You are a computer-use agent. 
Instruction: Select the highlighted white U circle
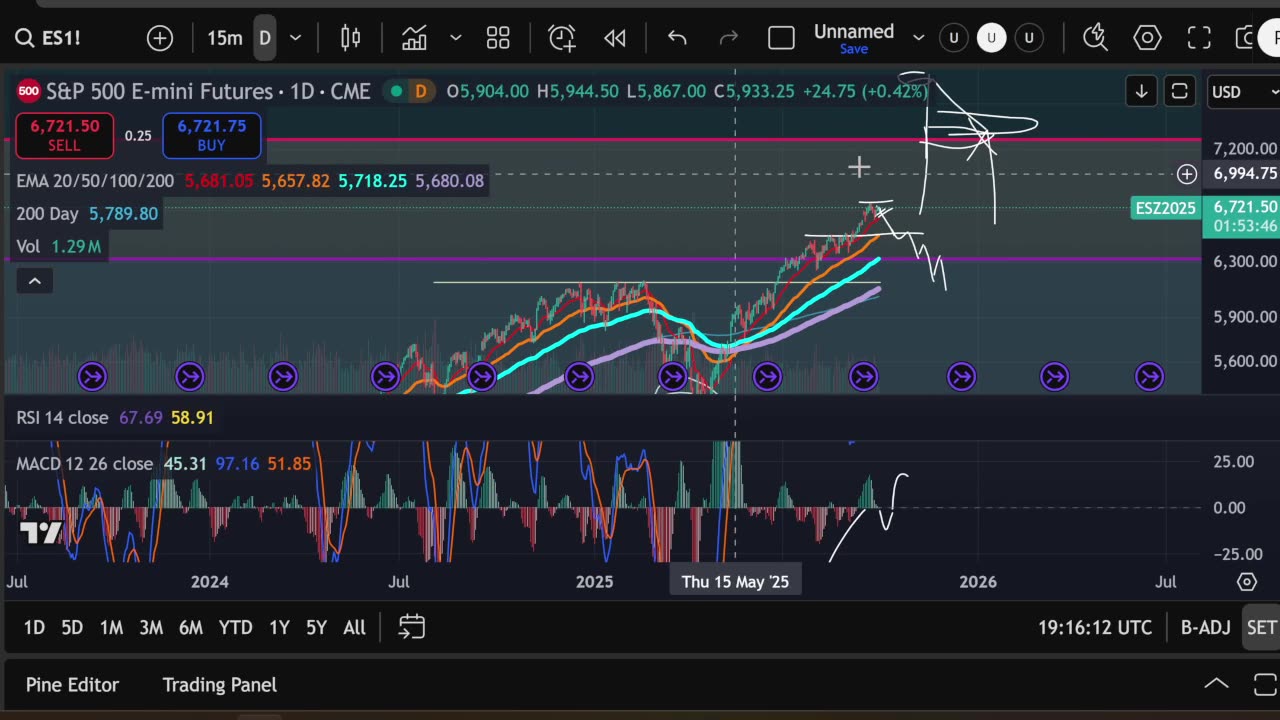coord(991,38)
